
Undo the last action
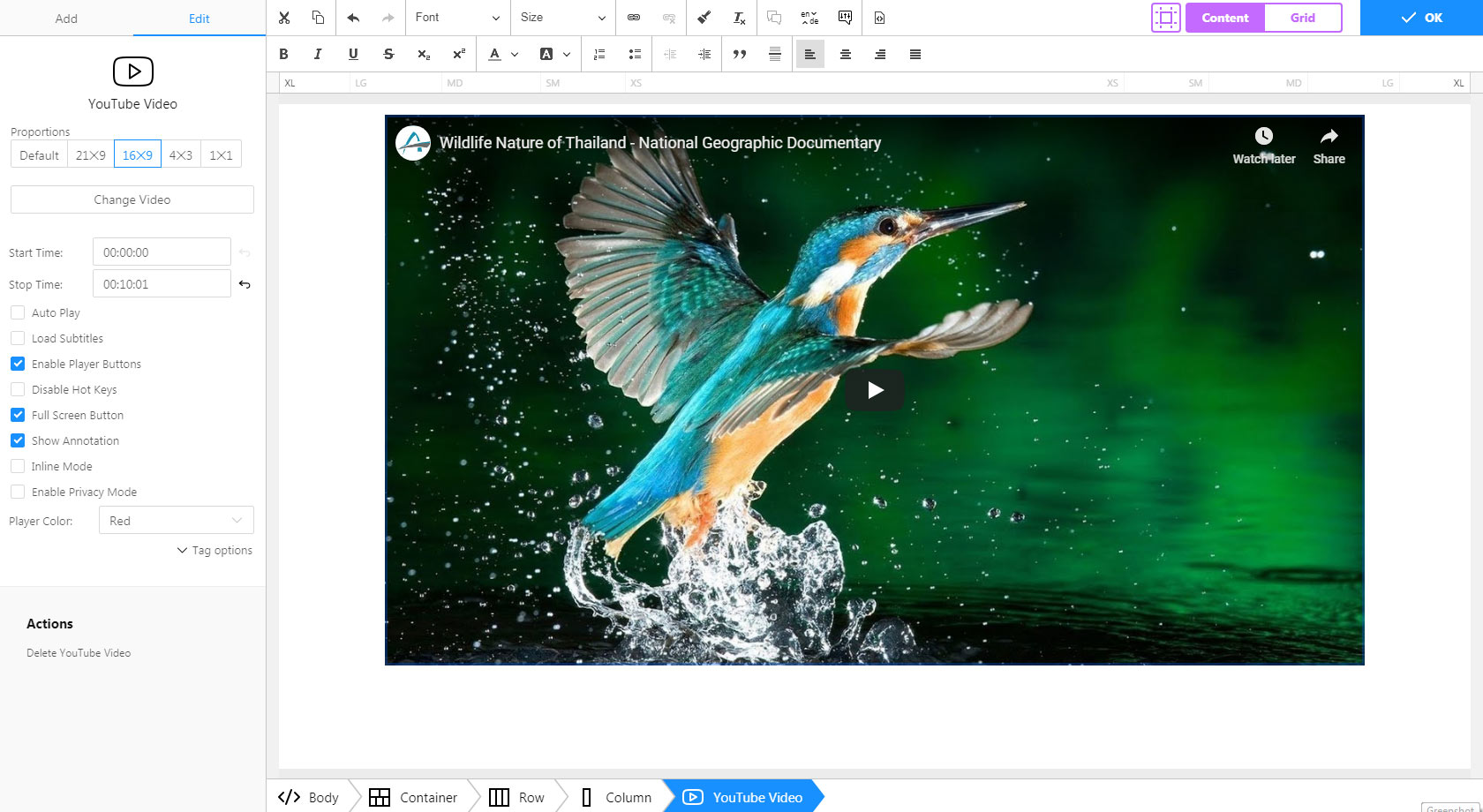click(x=353, y=18)
